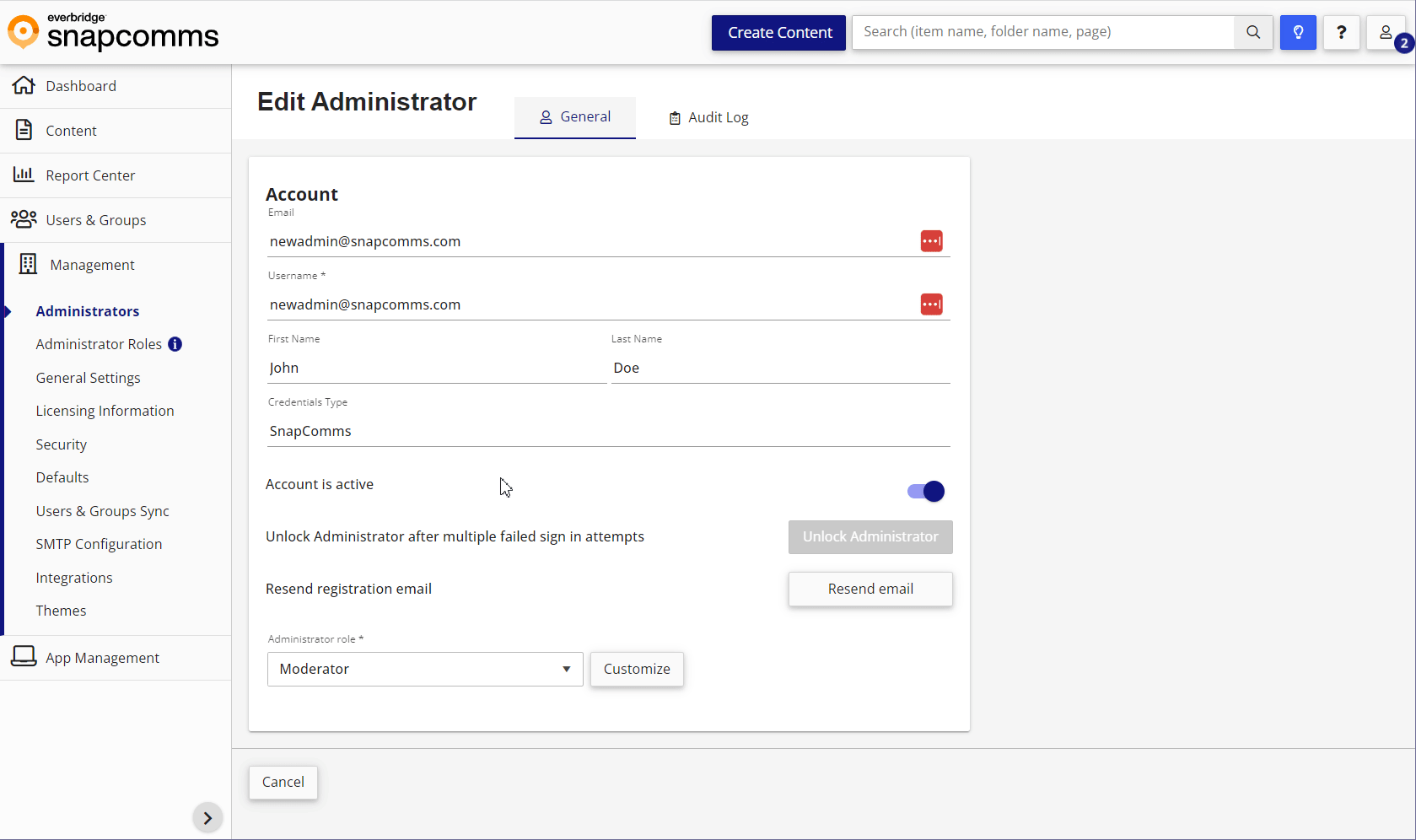The height and width of the screenshot is (840, 1416).
Task: Click the Credentials Type field
Action: pyautogui.click(x=609, y=431)
